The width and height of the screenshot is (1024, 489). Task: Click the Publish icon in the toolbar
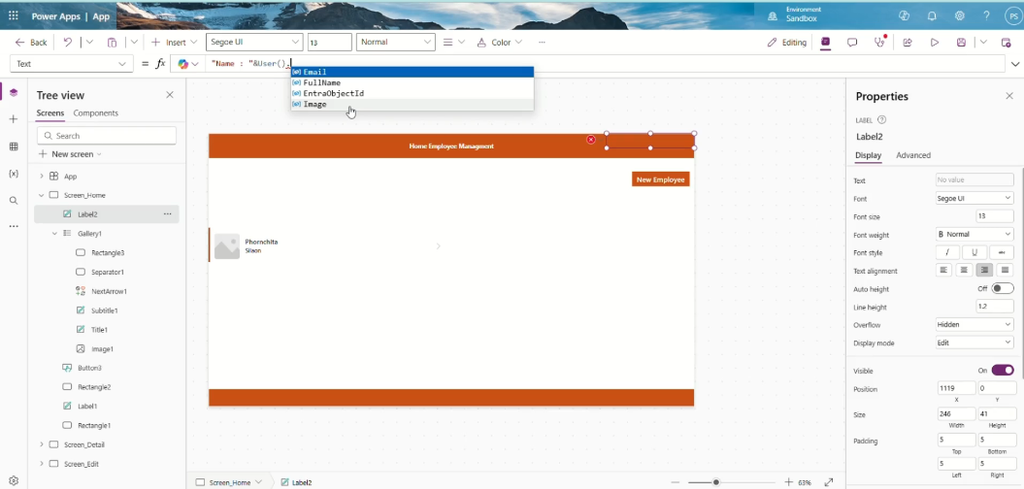point(1006,42)
